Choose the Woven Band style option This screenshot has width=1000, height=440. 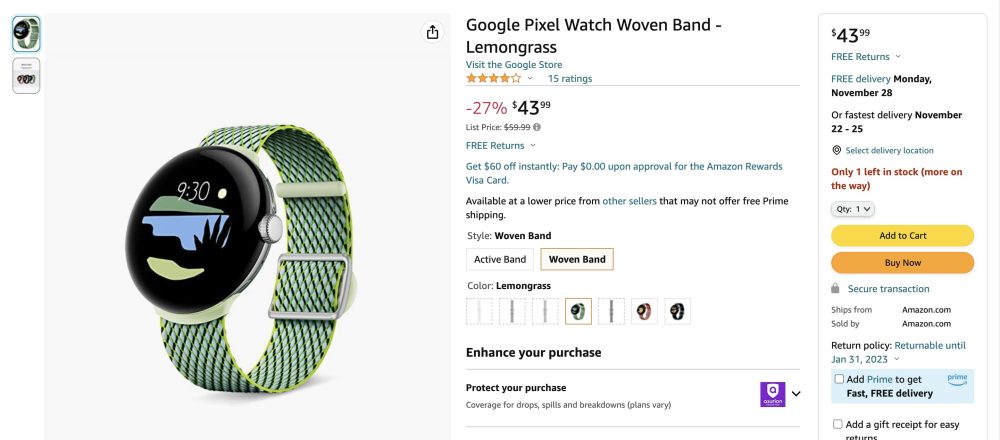pyautogui.click(x=577, y=260)
